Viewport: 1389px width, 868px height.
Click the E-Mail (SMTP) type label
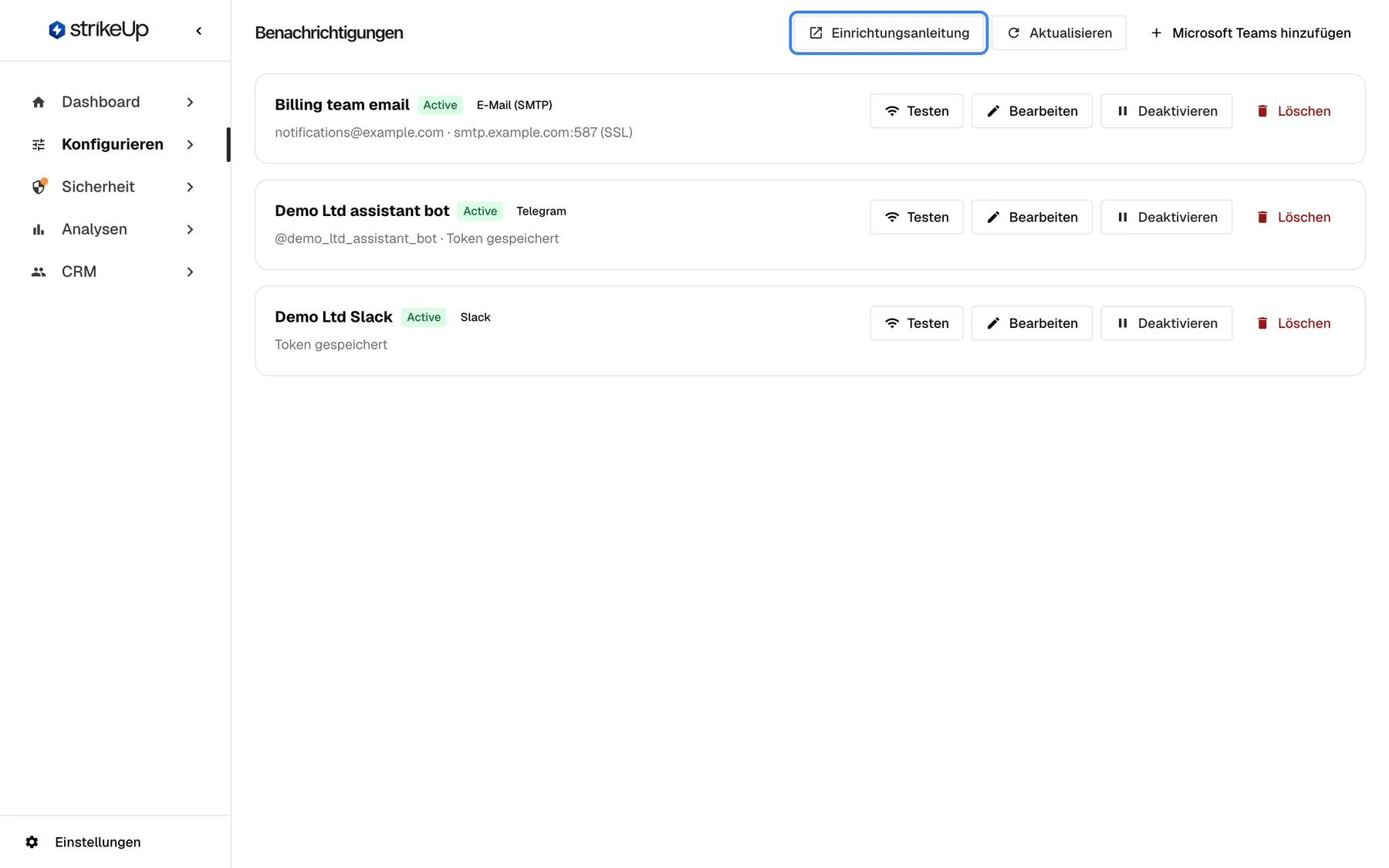click(x=514, y=105)
